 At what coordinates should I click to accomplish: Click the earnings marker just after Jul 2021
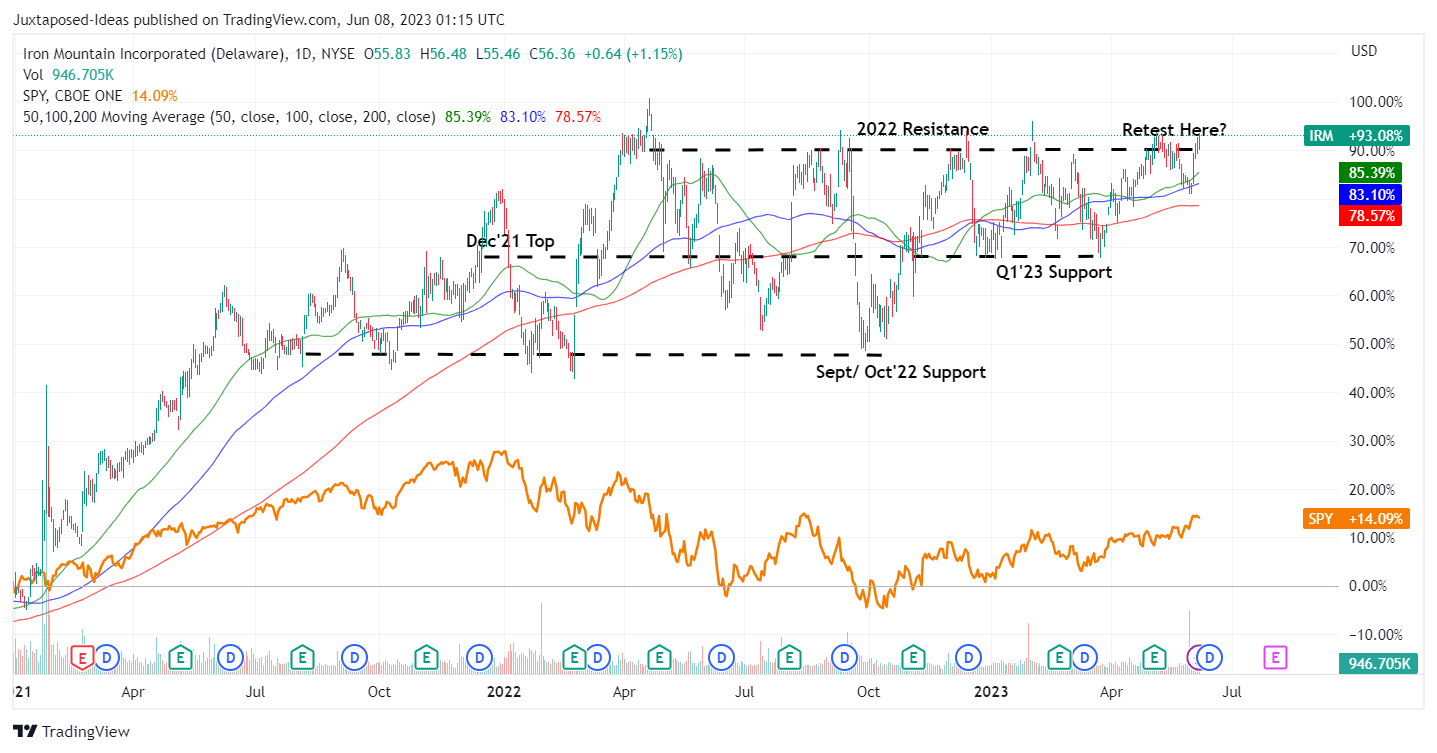pos(302,658)
